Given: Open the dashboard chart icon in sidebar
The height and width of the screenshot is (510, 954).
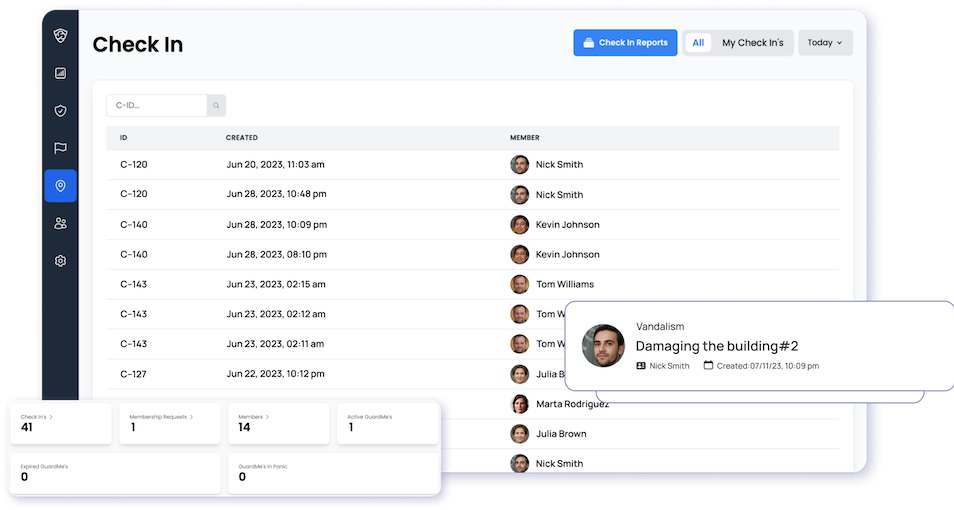Looking at the screenshot, I should click(60, 73).
